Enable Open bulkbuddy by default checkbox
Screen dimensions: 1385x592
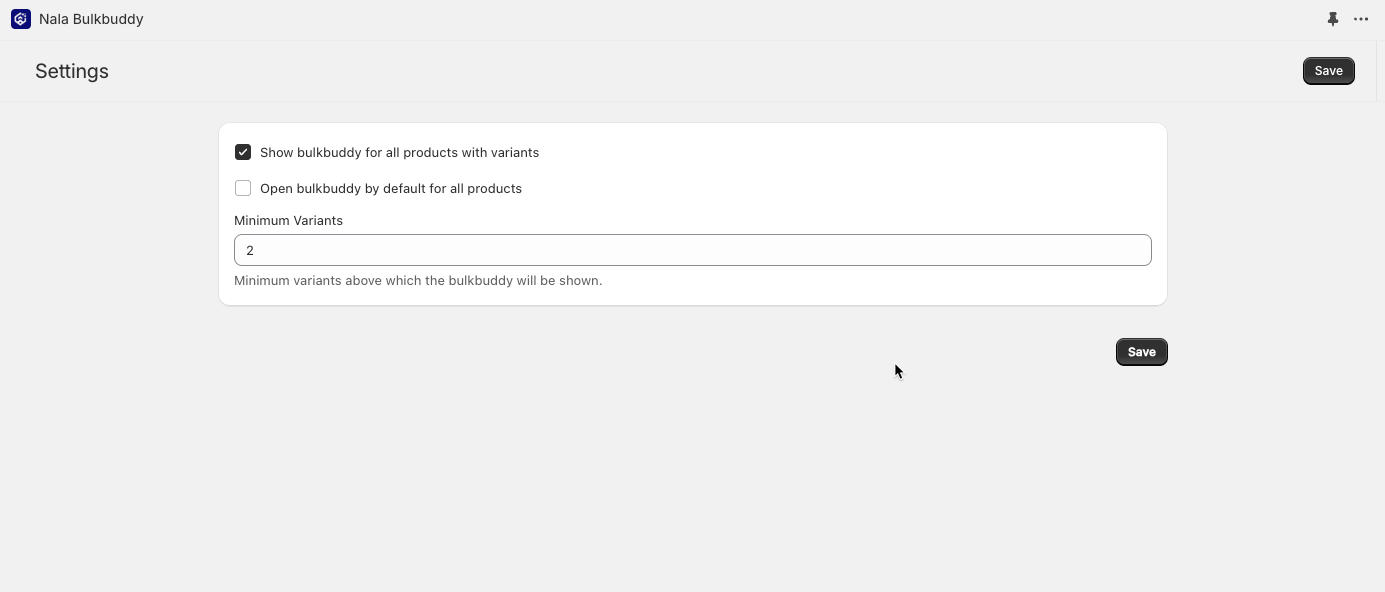pos(243,188)
